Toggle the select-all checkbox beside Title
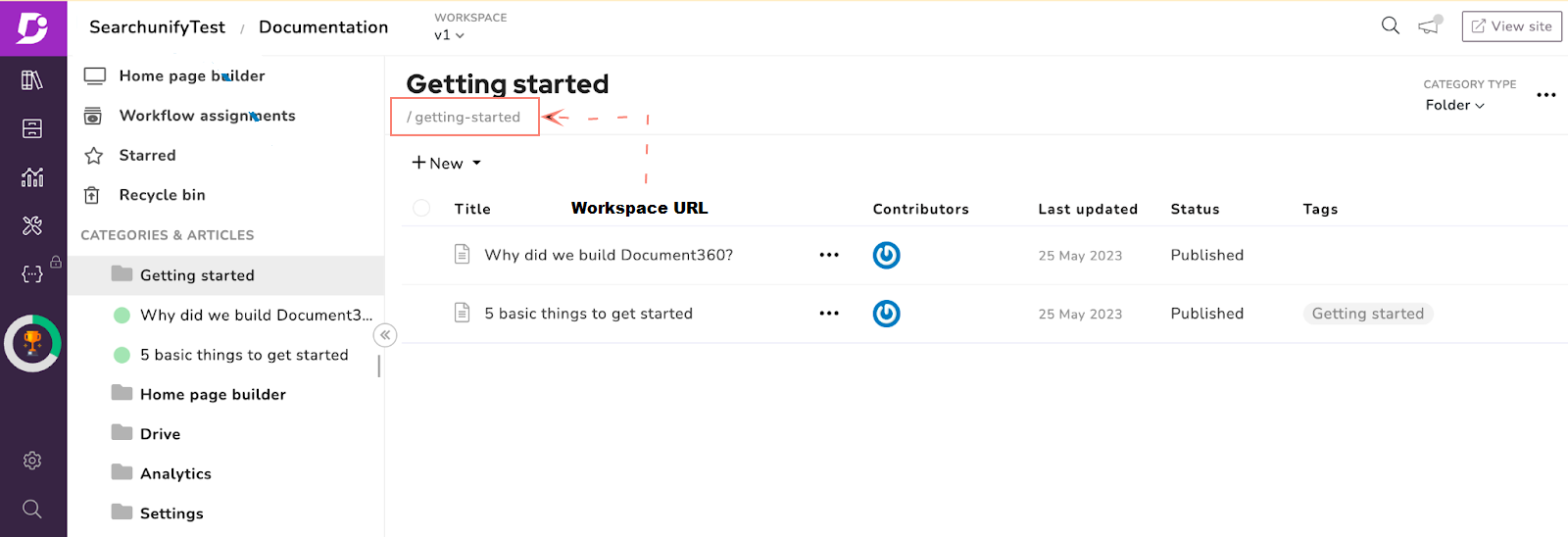The width and height of the screenshot is (1568, 537). pos(421,208)
